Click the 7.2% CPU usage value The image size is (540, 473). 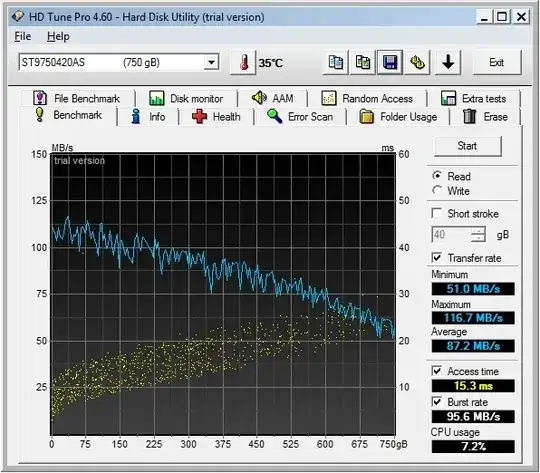coord(473,446)
